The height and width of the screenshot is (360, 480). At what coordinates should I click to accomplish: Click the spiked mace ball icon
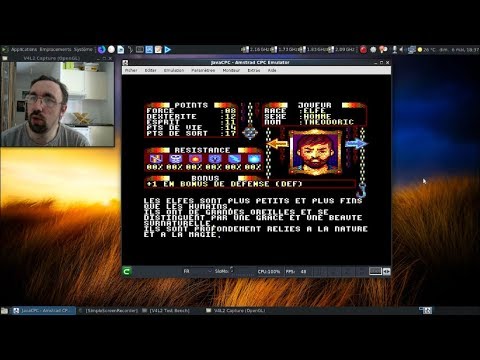point(250,133)
